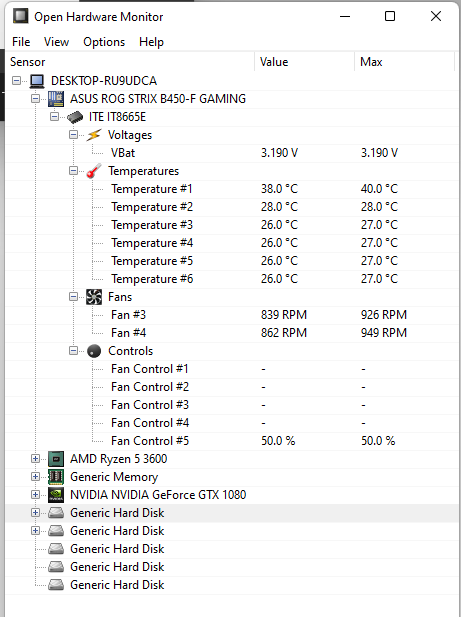Click the Generic Memory RAM icon
Viewport: 461px width, 617px height.
tap(55, 477)
